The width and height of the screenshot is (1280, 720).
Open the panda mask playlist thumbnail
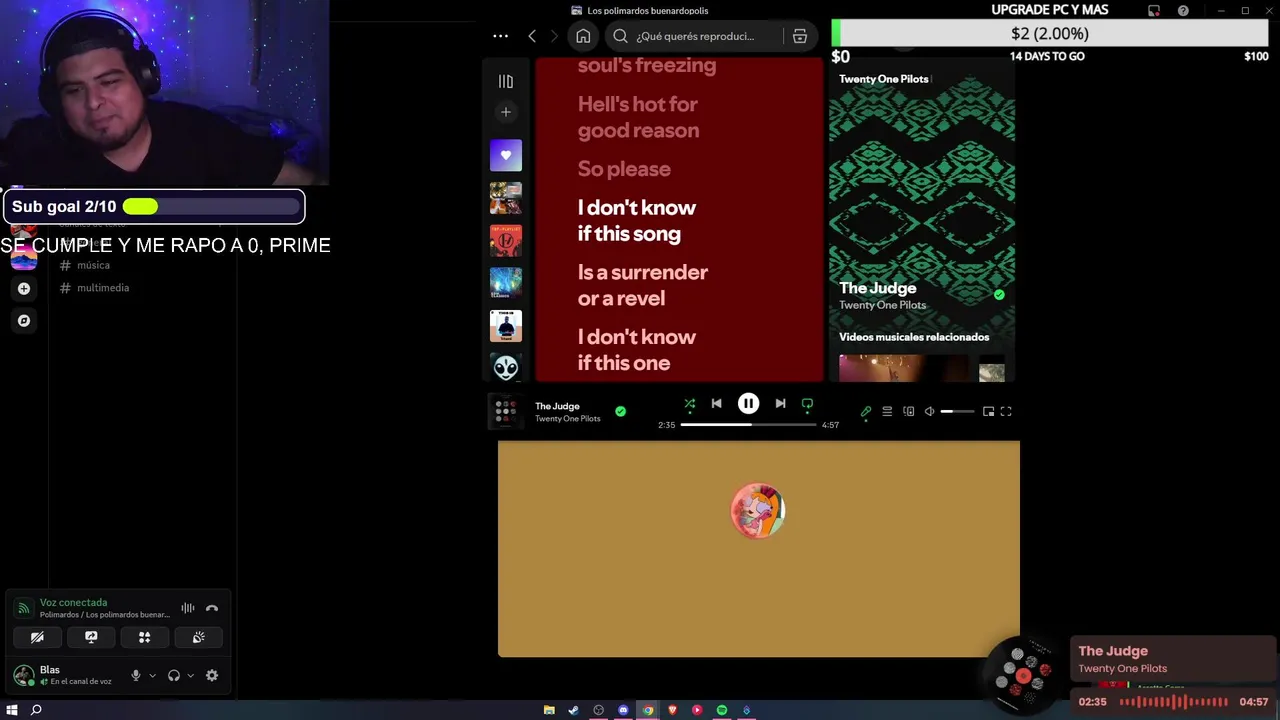(x=506, y=368)
